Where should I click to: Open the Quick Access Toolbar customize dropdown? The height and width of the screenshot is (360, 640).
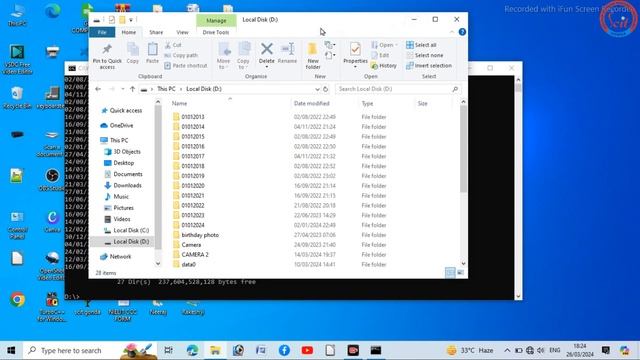131,20
